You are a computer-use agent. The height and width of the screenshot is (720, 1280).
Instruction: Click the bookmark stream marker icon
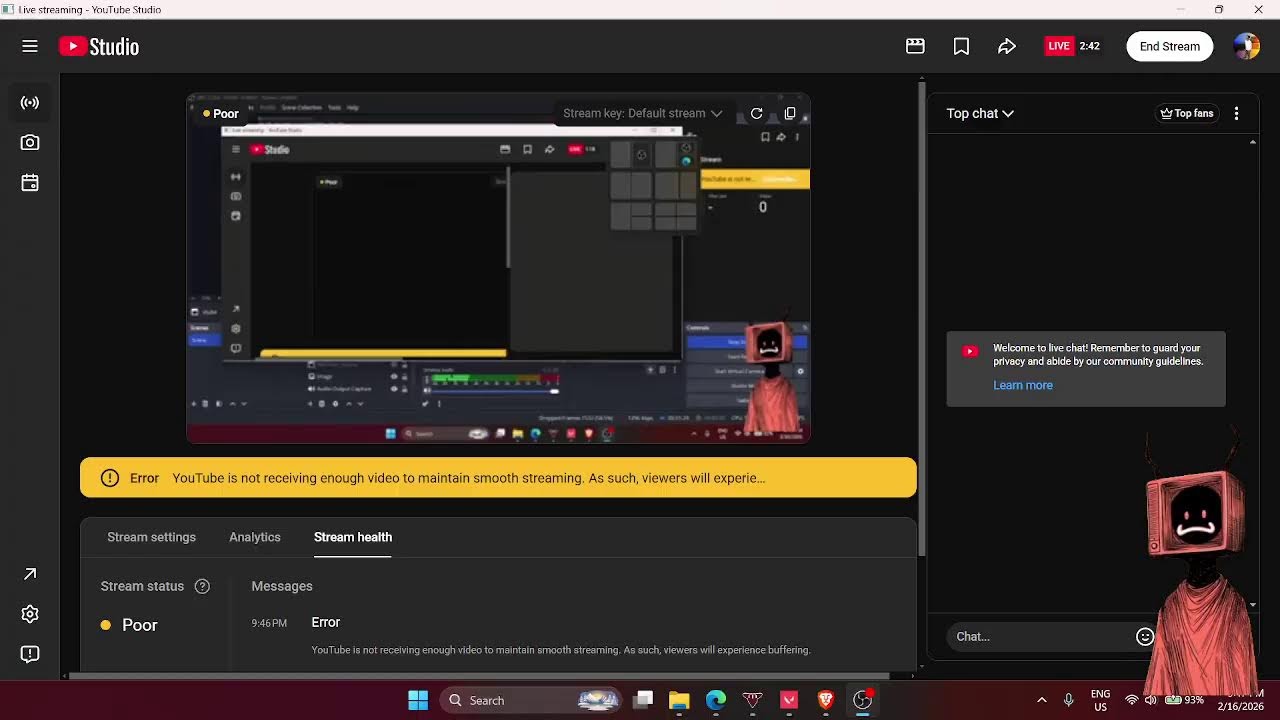click(x=961, y=46)
